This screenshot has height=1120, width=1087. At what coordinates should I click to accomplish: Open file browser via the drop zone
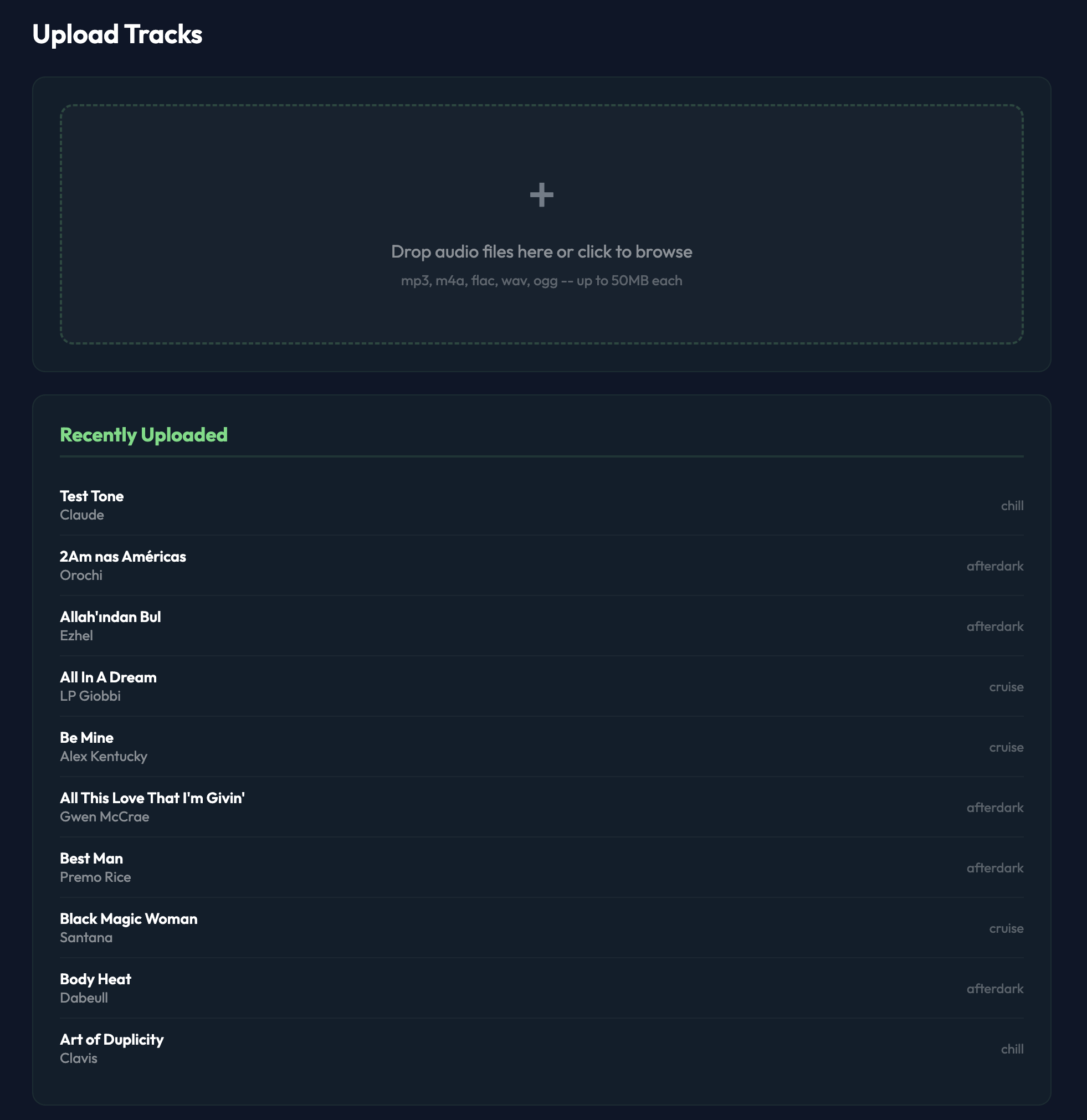(542, 251)
